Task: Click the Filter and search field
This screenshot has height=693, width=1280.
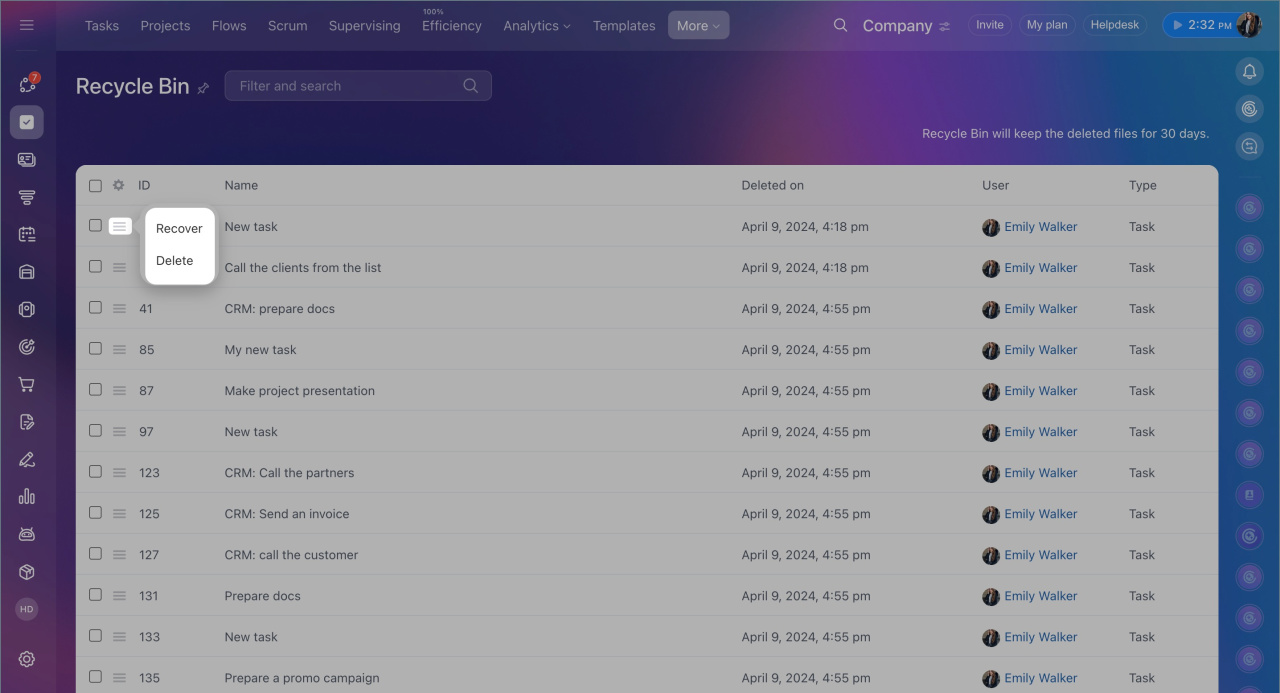Action: tap(345, 86)
